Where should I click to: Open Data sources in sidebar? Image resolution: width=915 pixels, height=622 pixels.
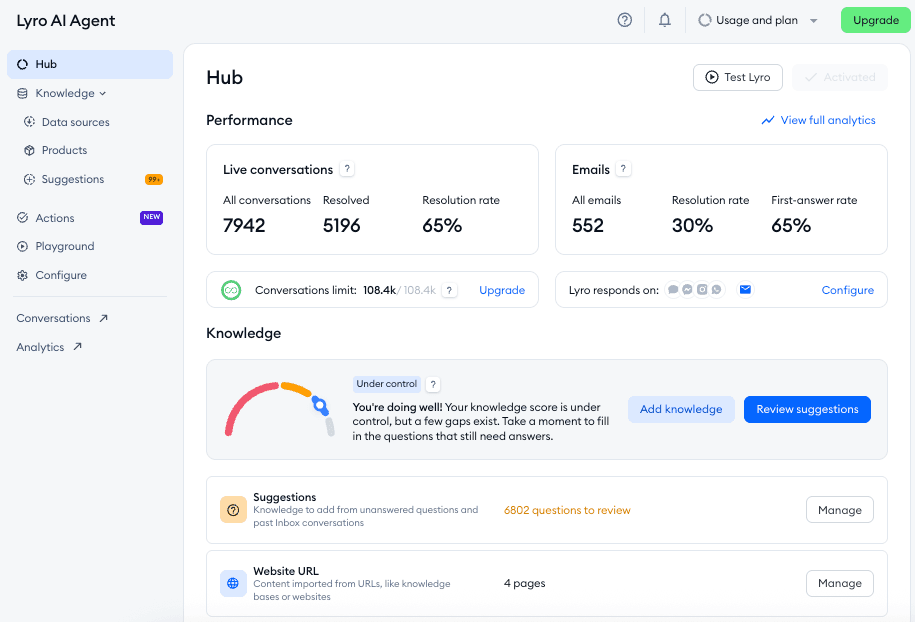point(75,122)
